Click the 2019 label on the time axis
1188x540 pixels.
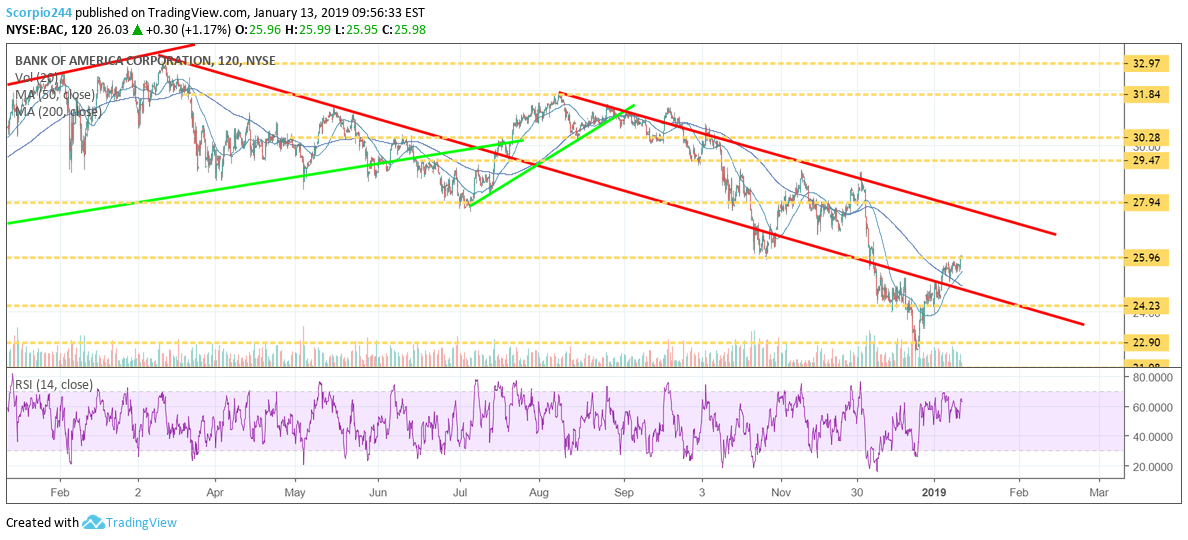point(935,492)
